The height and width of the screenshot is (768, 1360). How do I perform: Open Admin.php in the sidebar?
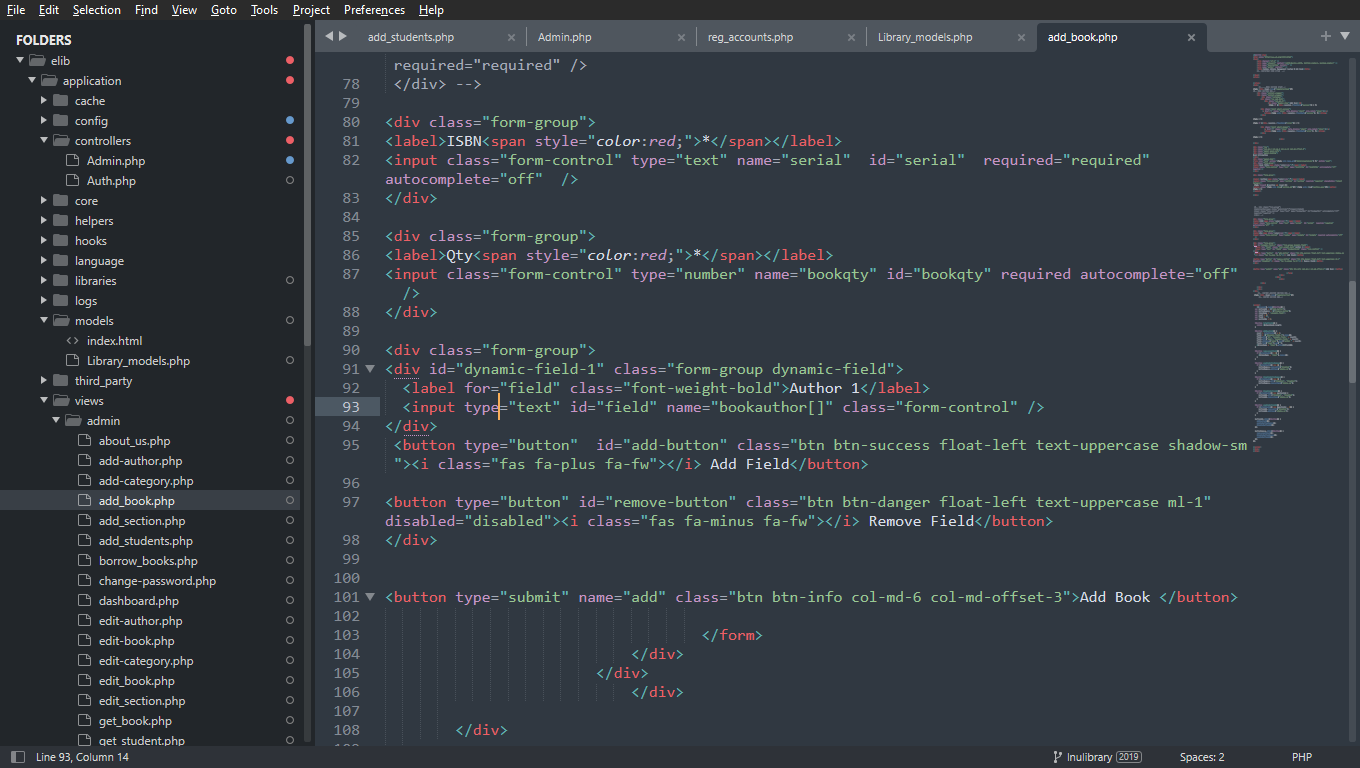pyautogui.click(x=115, y=160)
